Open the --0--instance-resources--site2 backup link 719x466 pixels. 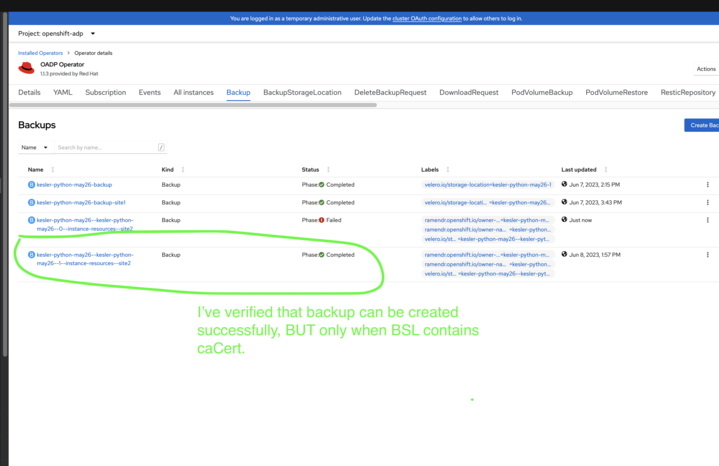coord(85,224)
